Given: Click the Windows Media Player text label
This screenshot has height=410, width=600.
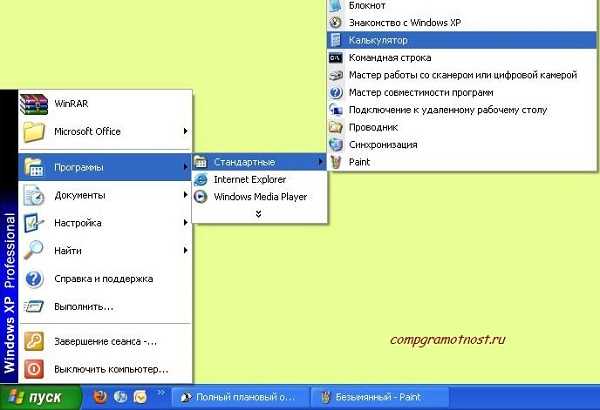Looking at the screenshot, I should [x=260, y=197].
